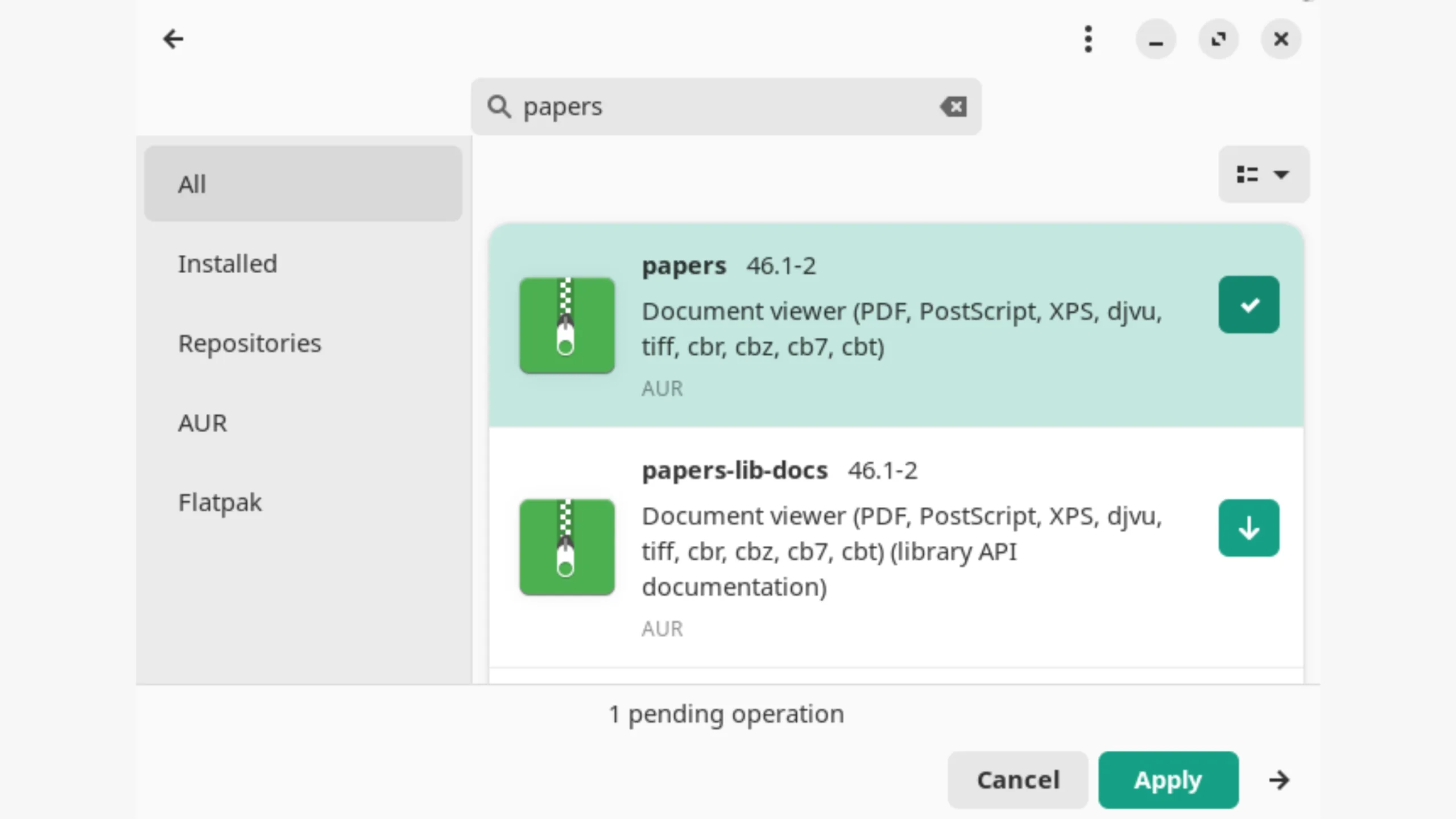Click the papers-lib-docs archive icon
This screenshot has height=819, width=1456.
[567, 547]
